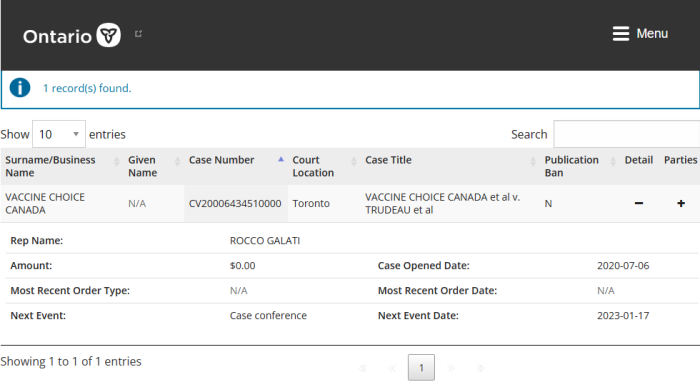Screen dimensions: 700x387
Task: Sort by Case Title column
Action: click(450, 166)
